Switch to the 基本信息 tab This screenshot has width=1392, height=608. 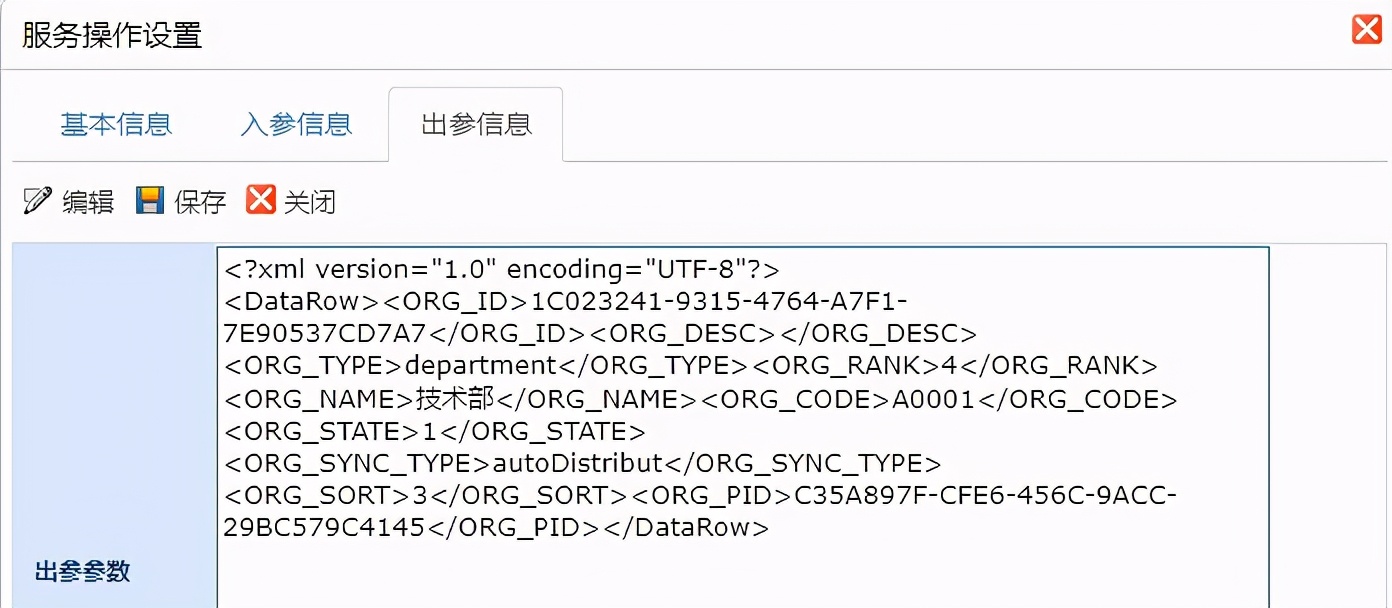[x=115, y=124]
